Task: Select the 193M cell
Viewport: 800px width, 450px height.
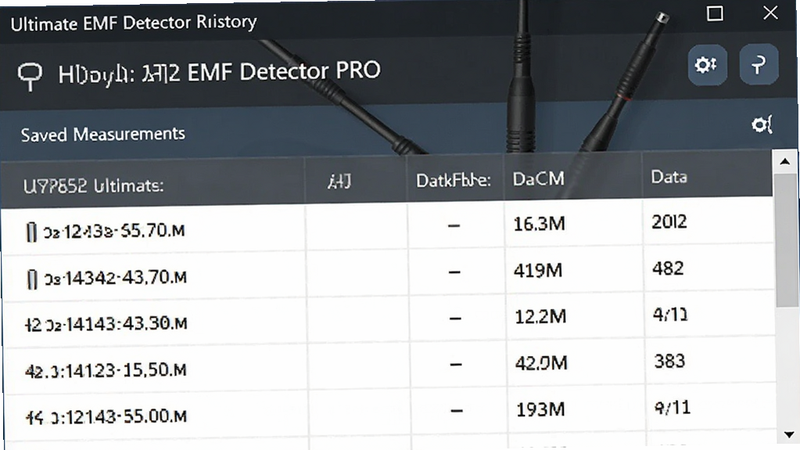Action: (540, 409)
